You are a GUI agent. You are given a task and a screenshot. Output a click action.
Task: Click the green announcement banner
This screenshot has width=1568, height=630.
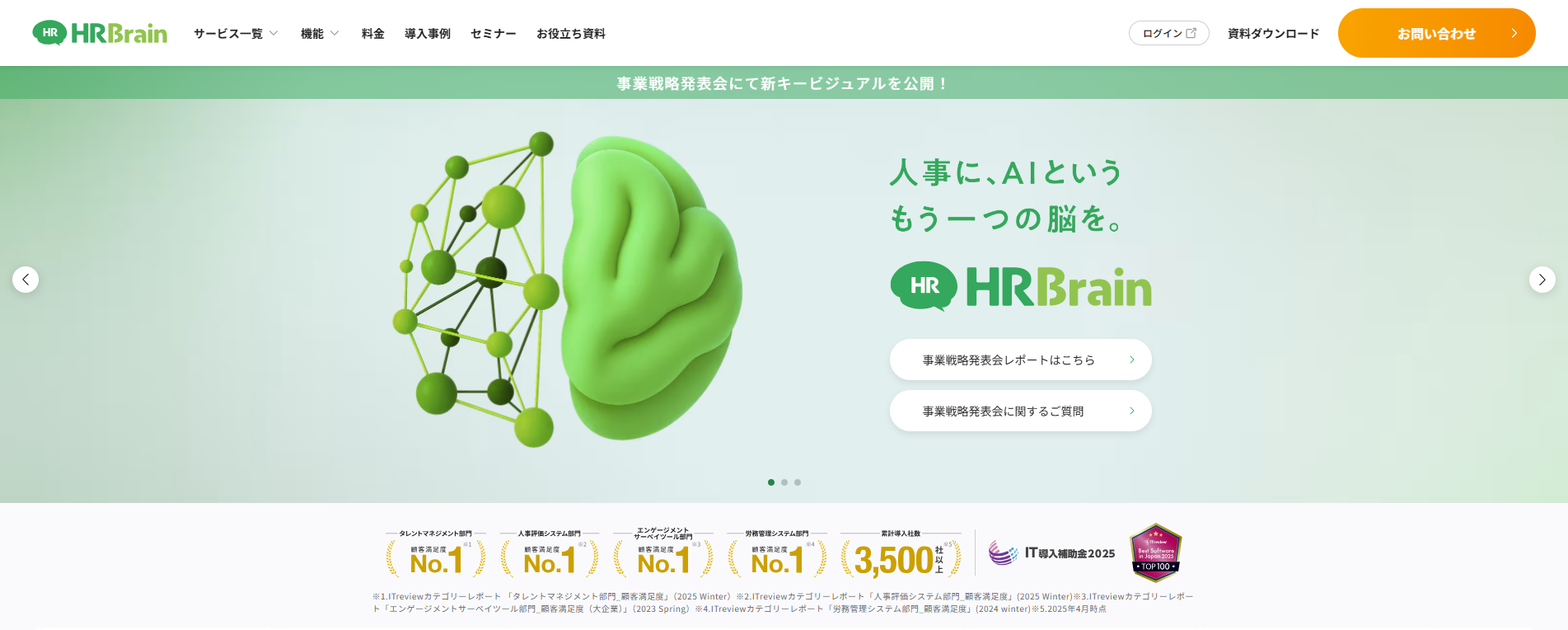(783, 83)
